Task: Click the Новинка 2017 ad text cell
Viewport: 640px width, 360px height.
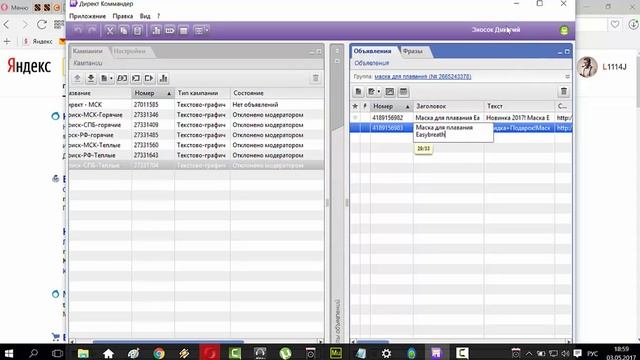Action: (518, 118)
